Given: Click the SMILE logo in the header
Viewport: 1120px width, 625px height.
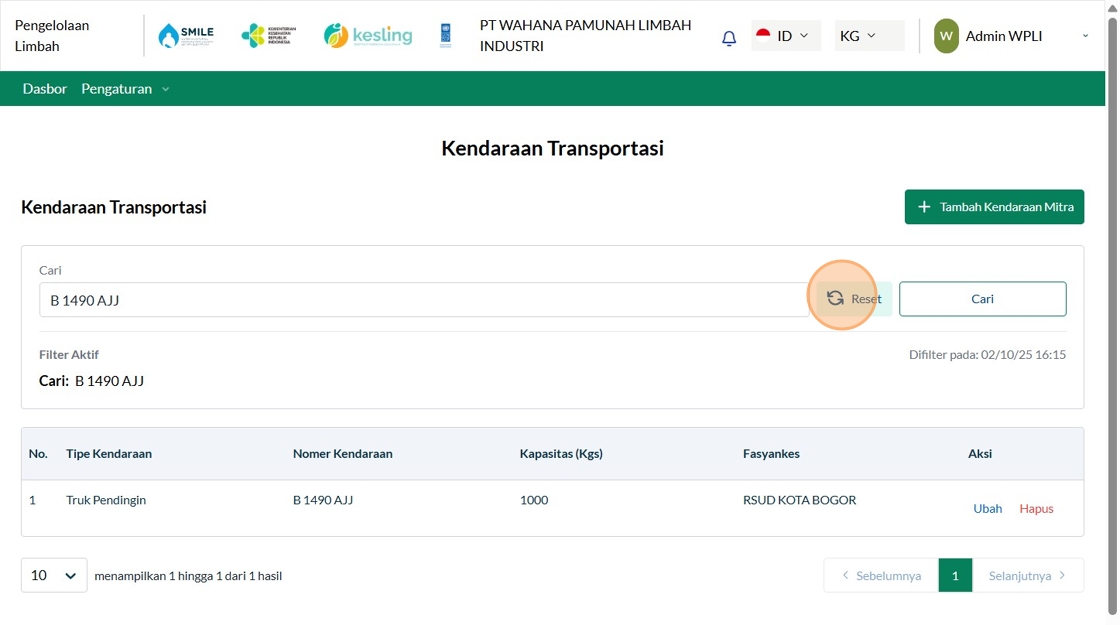Looking at the screenshot, I should [x=186, y=35].
